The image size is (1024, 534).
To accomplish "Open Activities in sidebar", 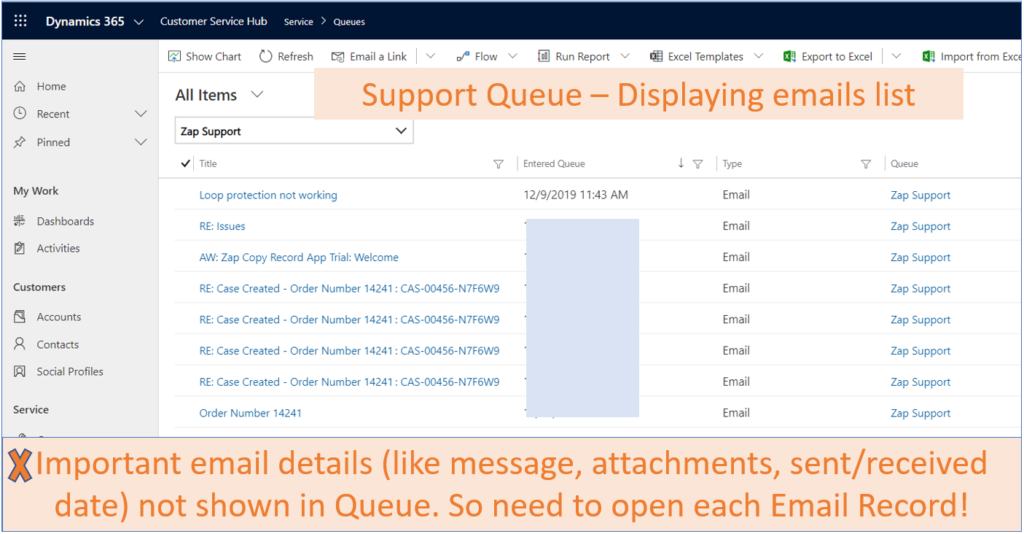I will coord(58,248).
